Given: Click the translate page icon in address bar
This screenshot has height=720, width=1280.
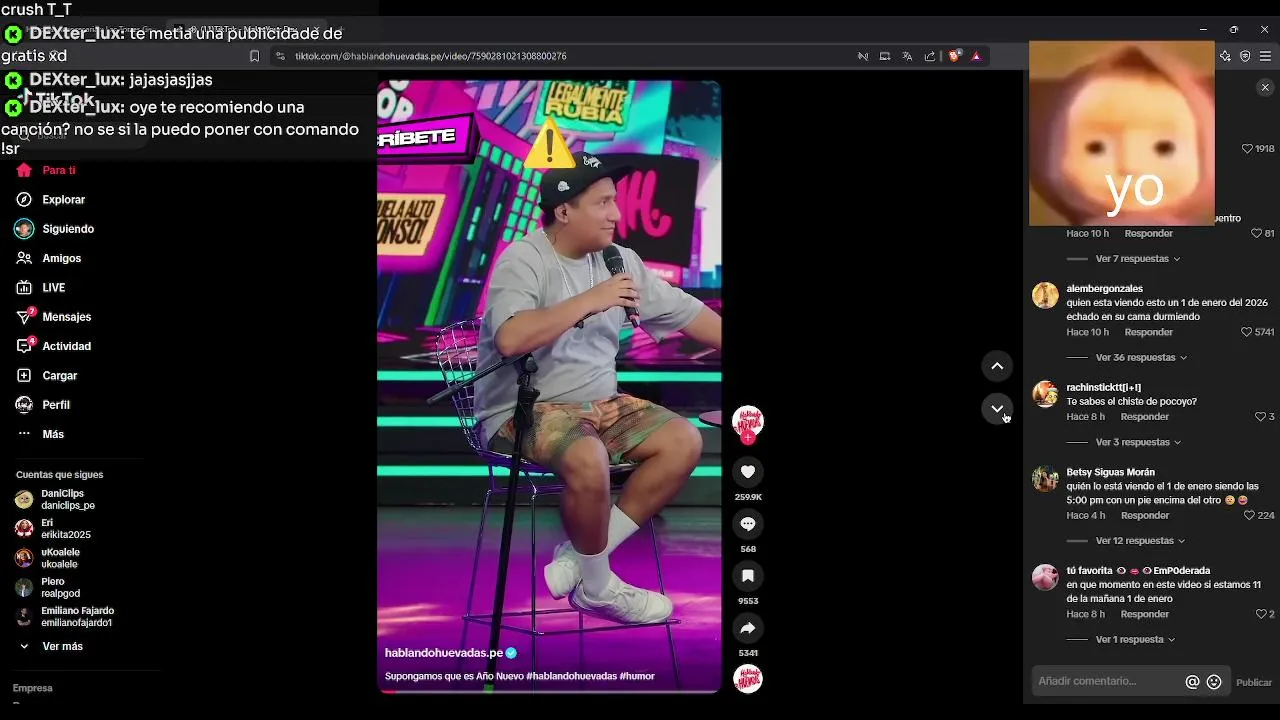Looking at the screenshot, I should pos(907,56).
